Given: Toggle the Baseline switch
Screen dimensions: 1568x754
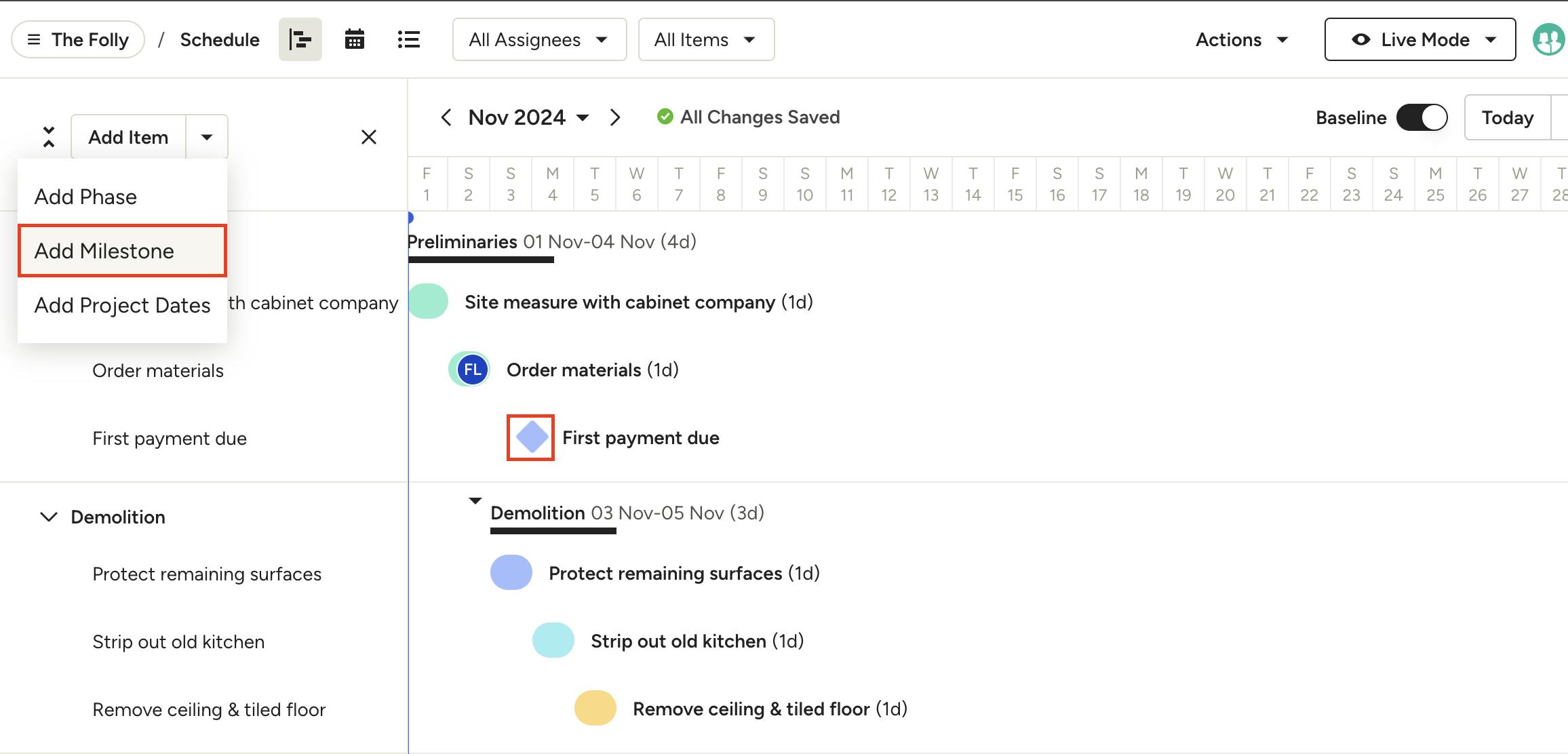Looking at the screenshot, I should coord(1422,117).
